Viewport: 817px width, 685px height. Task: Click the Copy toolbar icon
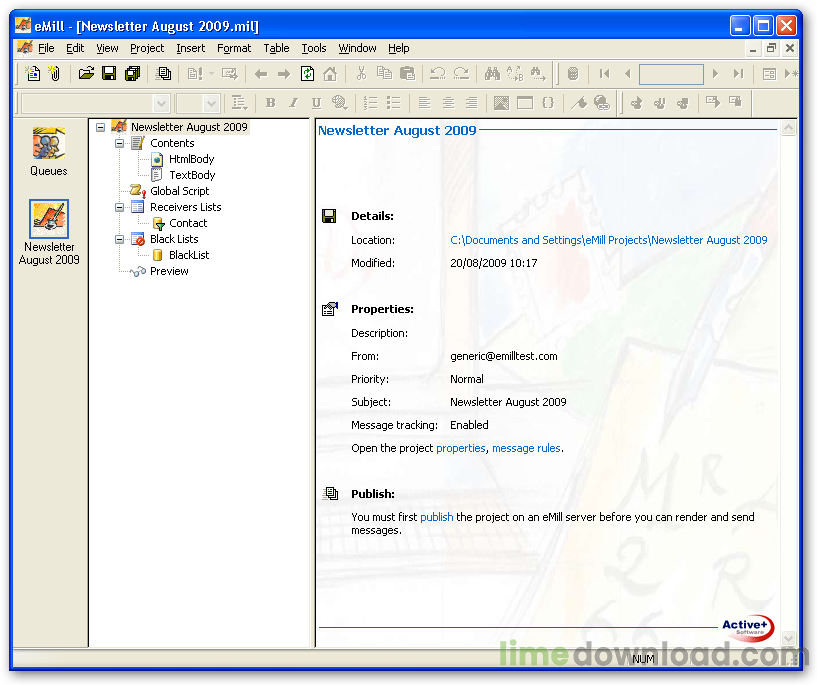384,74
